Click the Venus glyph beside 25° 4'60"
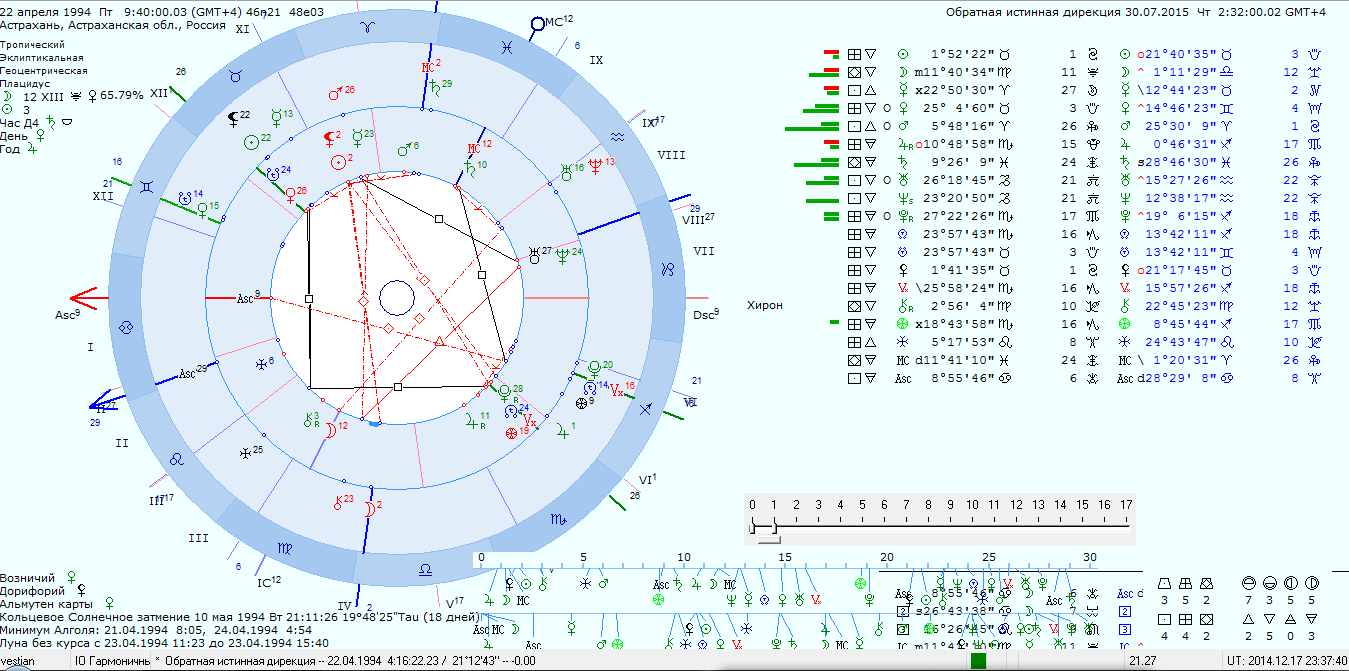The width and height of the screenshot is (1349, 671). (903, 108)
